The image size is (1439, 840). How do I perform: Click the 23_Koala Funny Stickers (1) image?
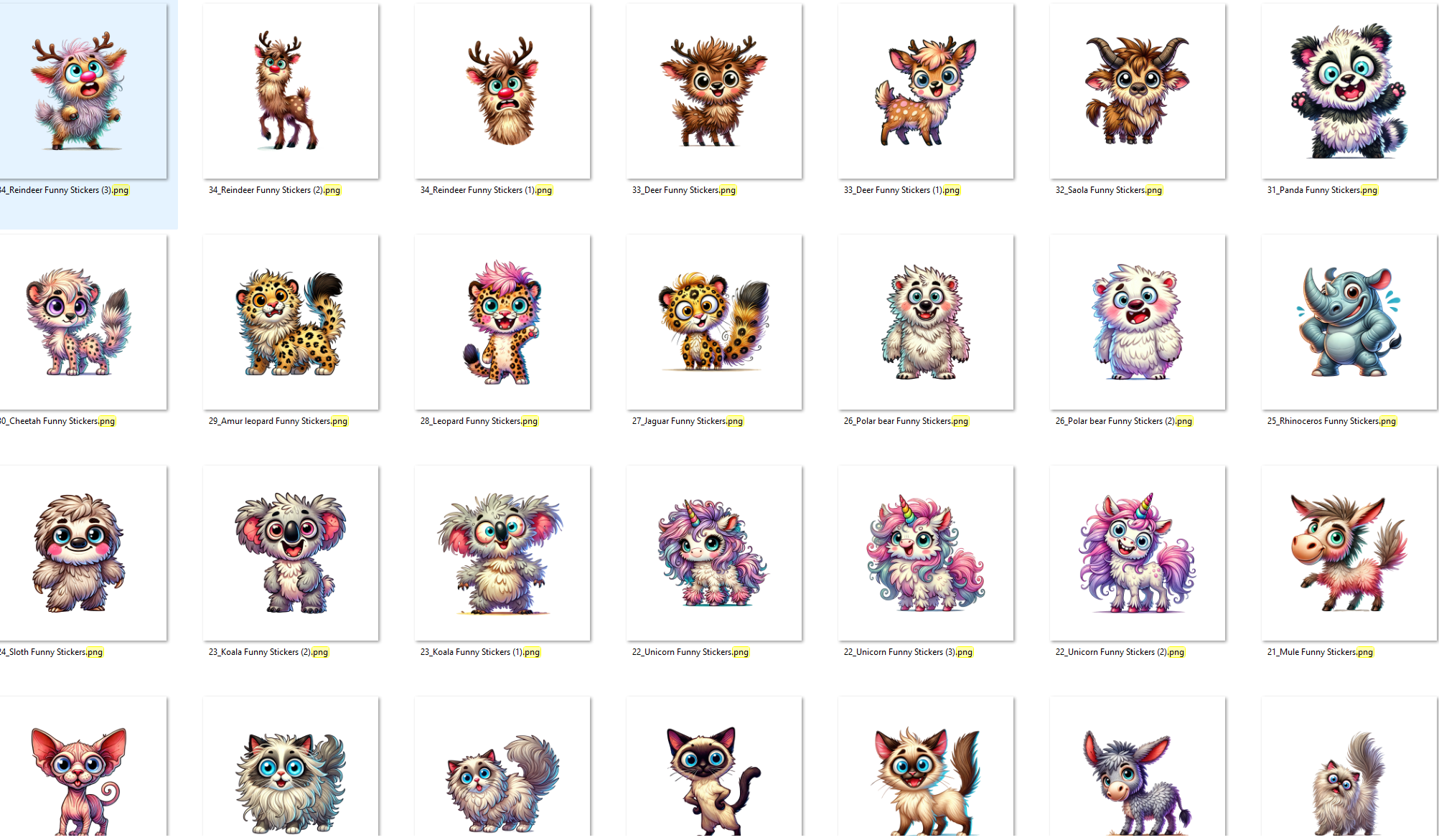point(502,553)
